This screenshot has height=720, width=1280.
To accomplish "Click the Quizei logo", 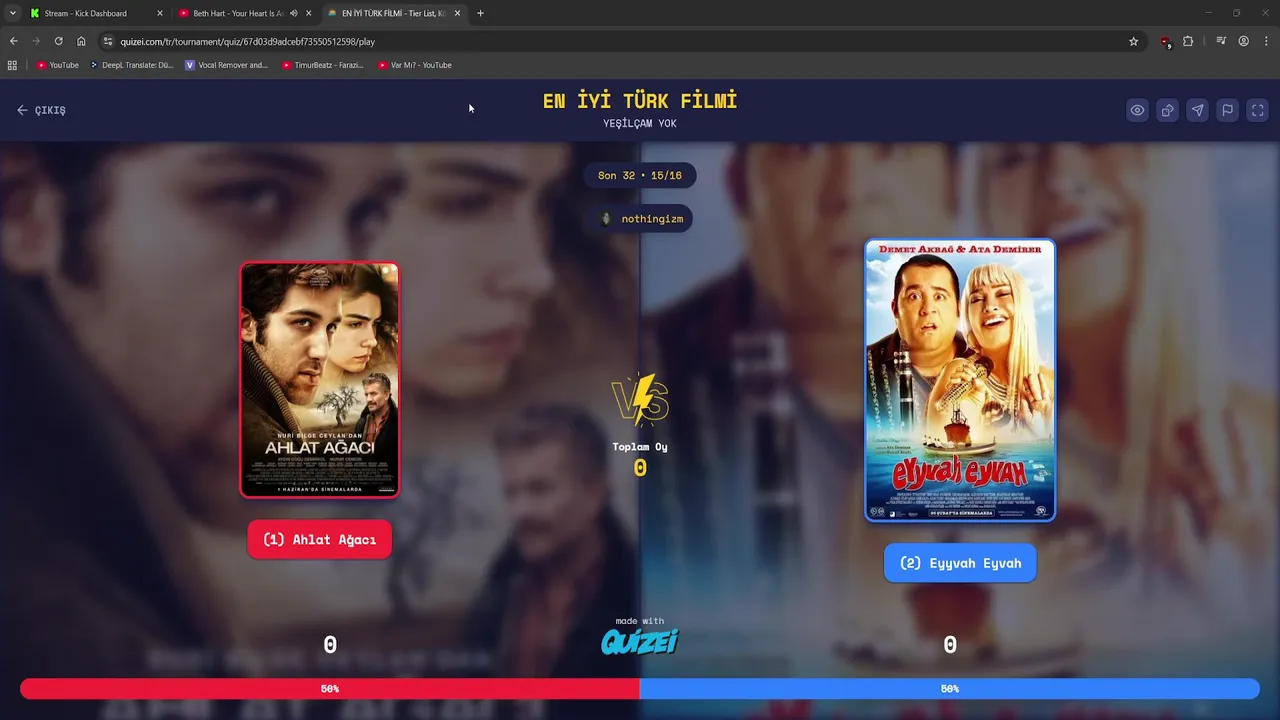I will pyautogui.click(x=640, y=641).
